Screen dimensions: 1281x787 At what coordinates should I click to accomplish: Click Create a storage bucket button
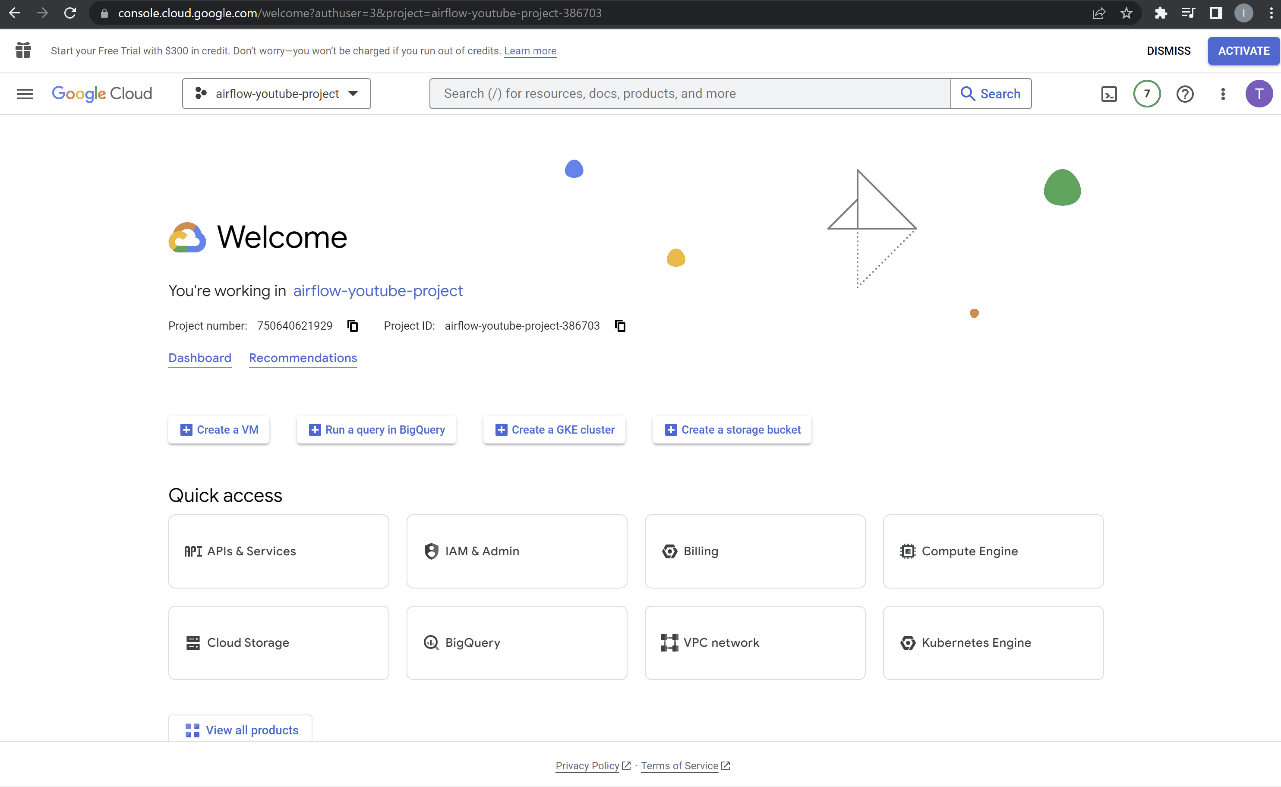click(732, 430)
